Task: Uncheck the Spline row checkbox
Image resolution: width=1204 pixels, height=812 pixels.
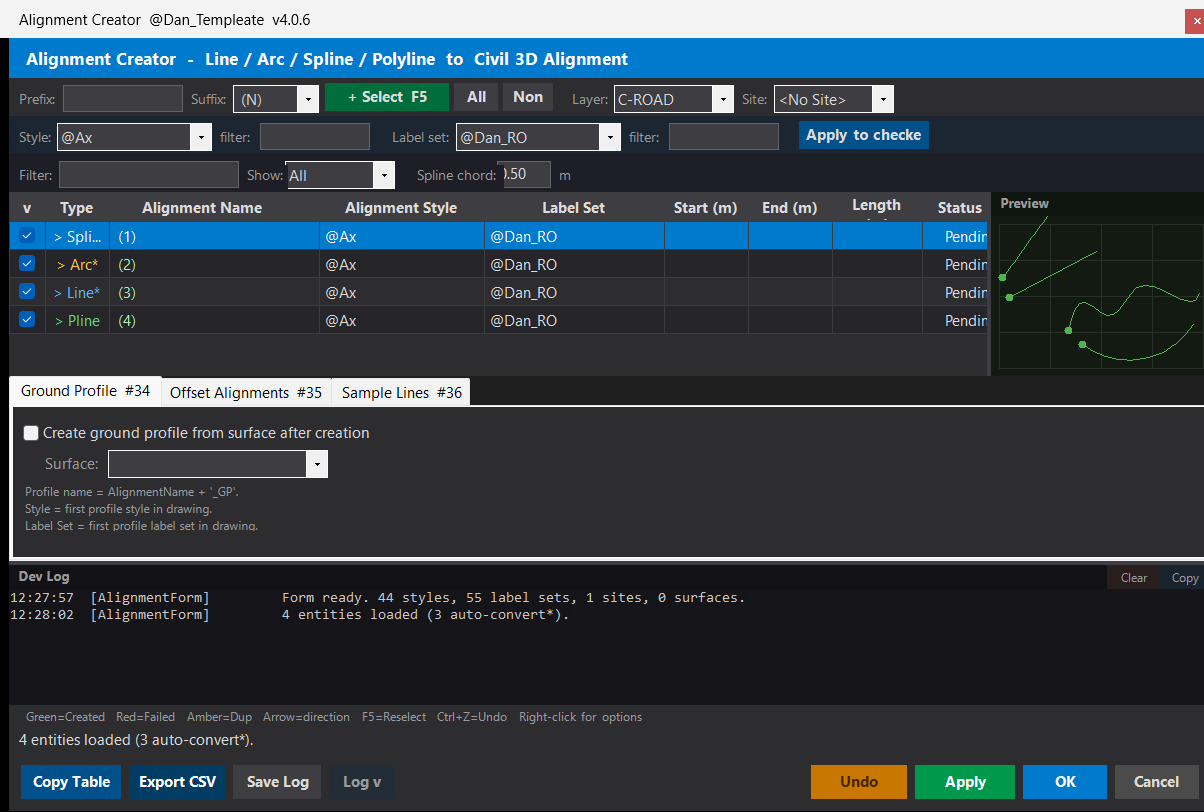Action: [27, 236]
